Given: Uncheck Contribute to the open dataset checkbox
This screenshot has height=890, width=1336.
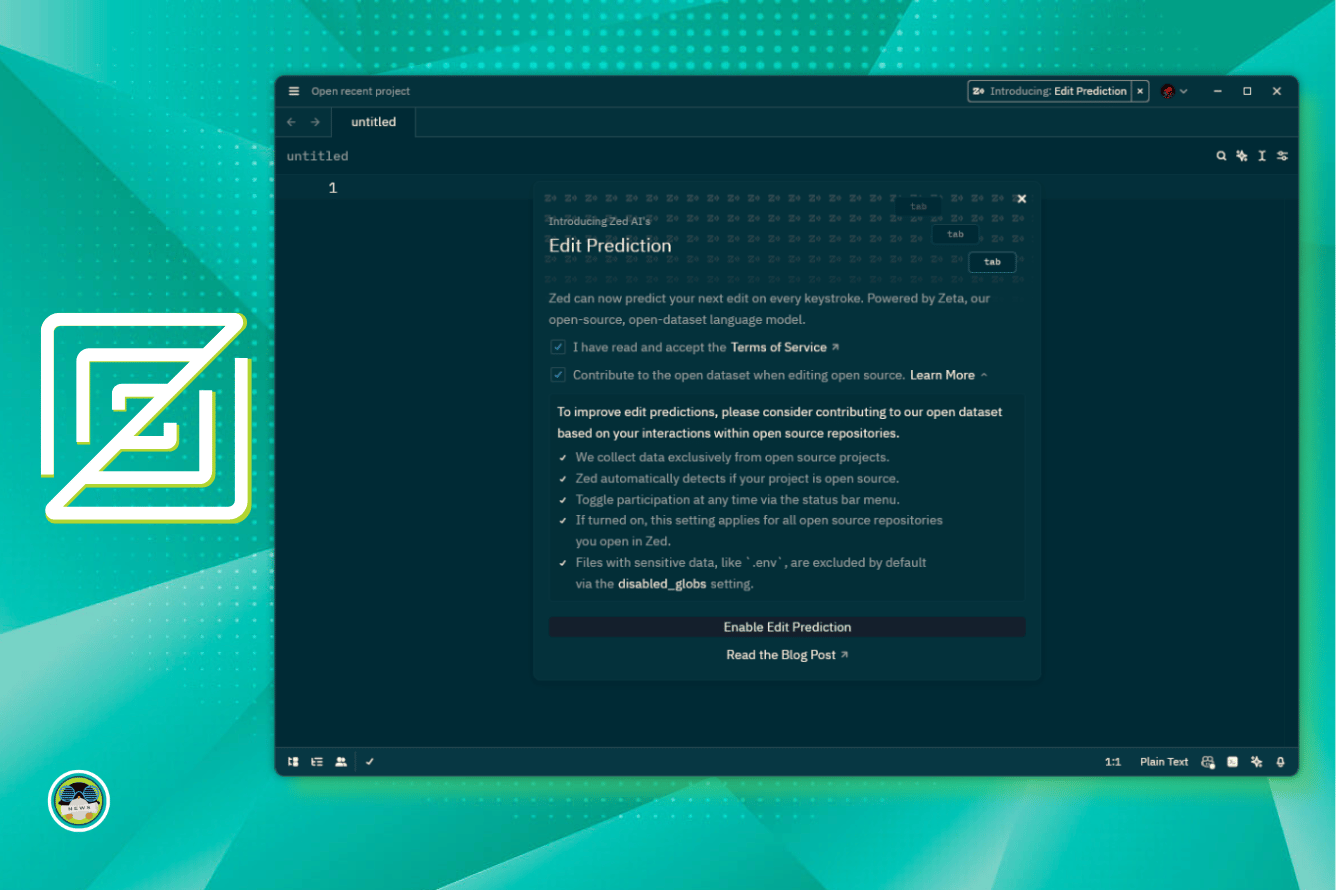Looking at the screenshot, I should (x=558, y=375).
